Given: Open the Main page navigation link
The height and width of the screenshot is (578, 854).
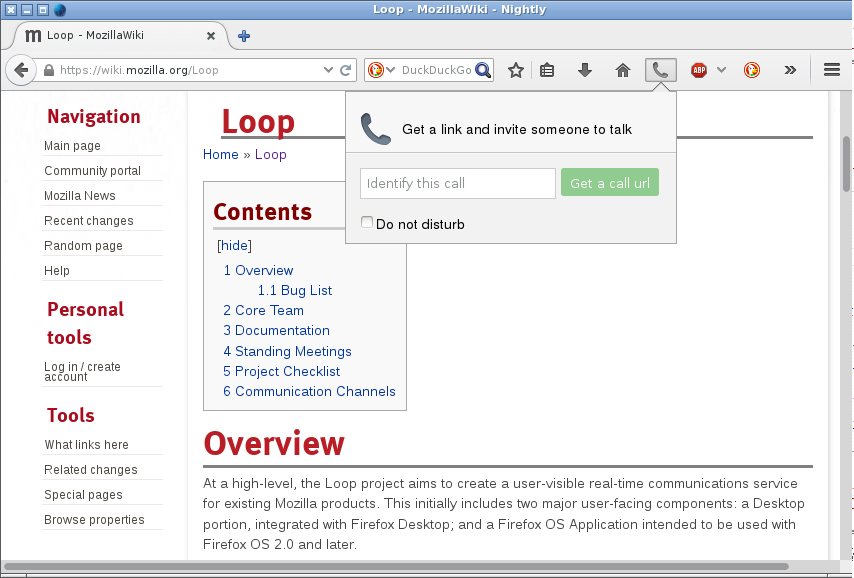Looking at the screenshot, I should pos(72,146).
